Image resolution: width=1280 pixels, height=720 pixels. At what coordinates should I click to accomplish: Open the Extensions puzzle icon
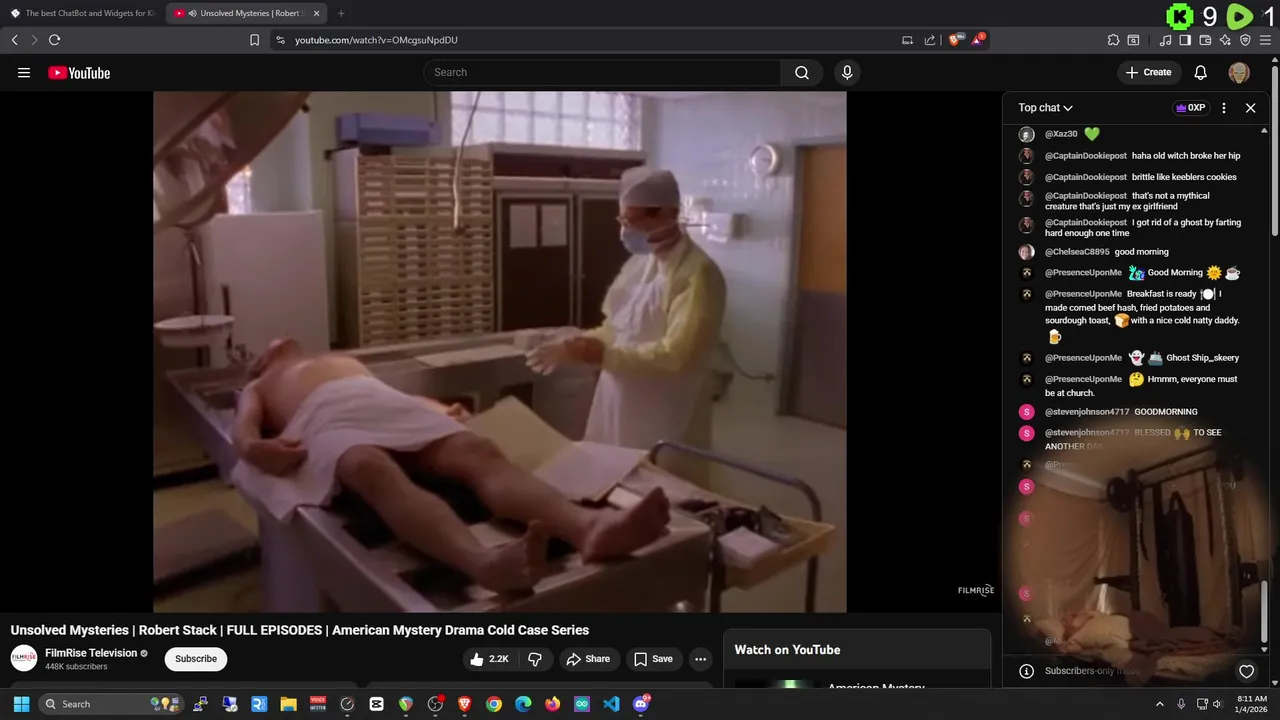coord(1113,40)
